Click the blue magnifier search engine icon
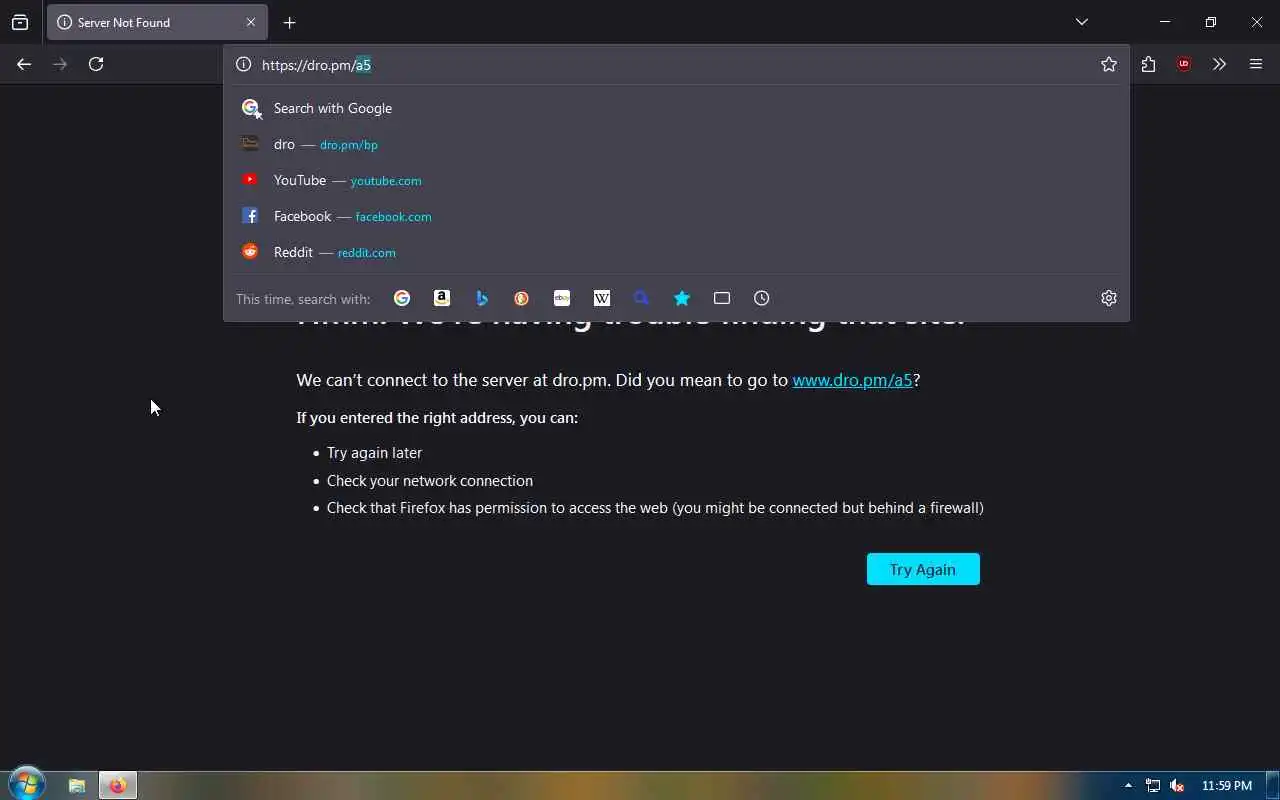The image size is (1280, 800). 642,298
